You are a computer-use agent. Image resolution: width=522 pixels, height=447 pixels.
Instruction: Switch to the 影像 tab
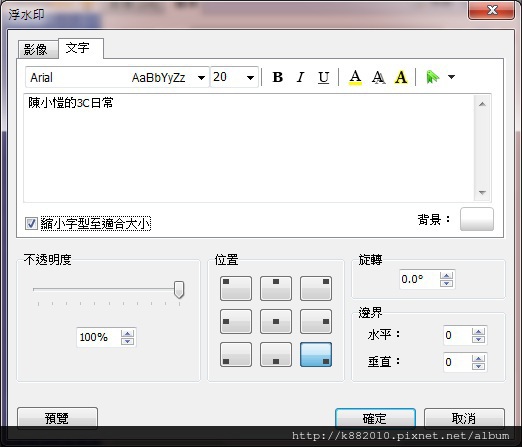point(37,50)
